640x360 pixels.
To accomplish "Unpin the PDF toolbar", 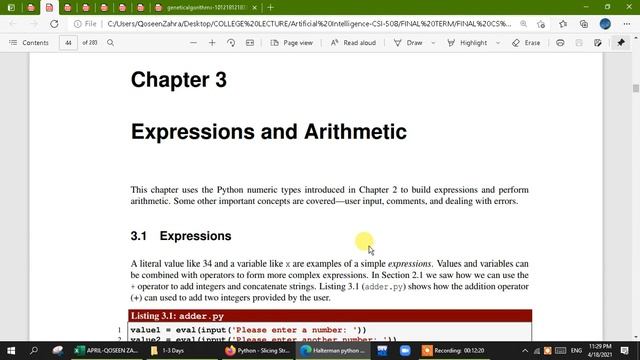I will [621, 43].
